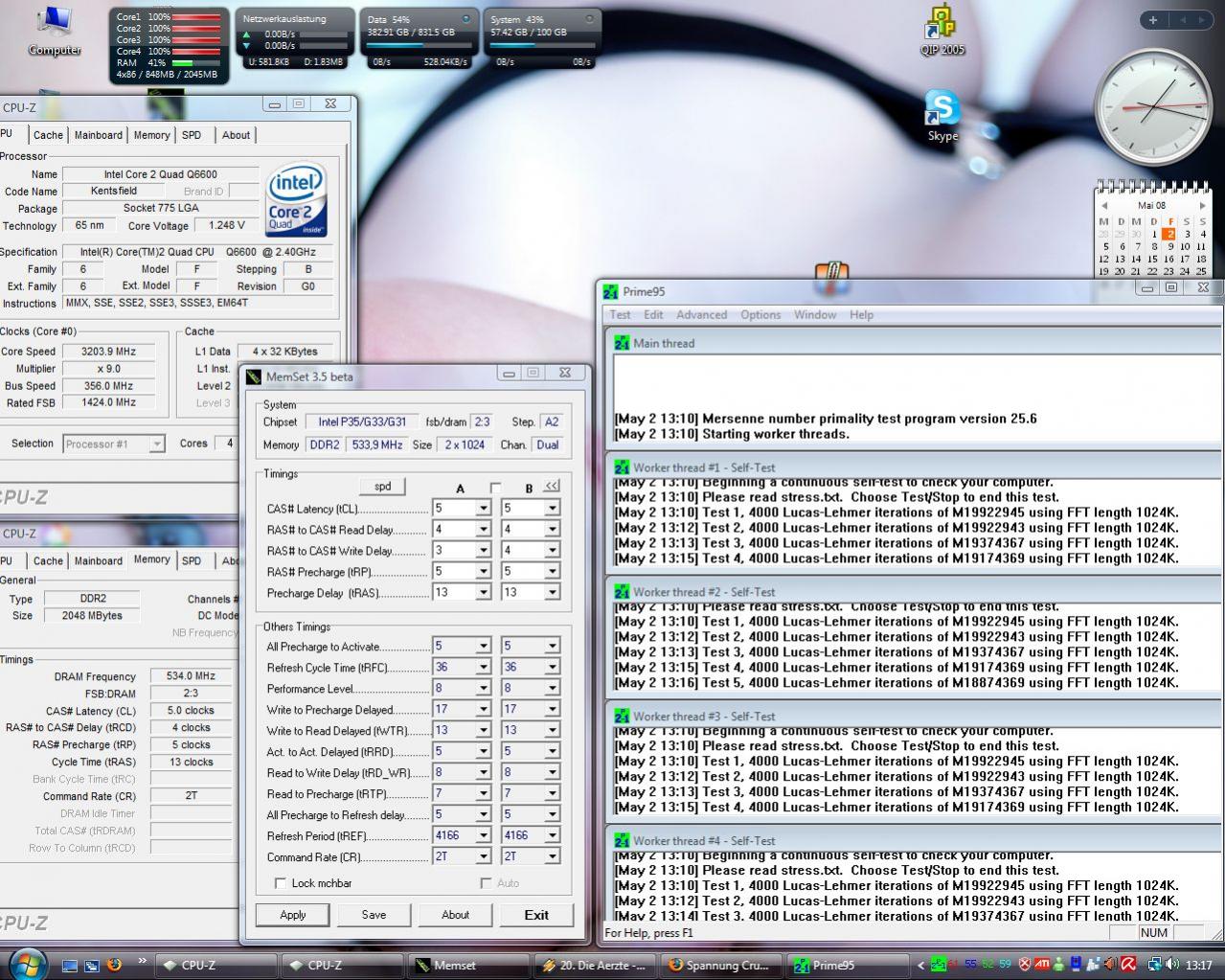Open Processor #1 selection dropdown in CPU-Z
Screen dimensions: 1225x980
tap(157, 444)
